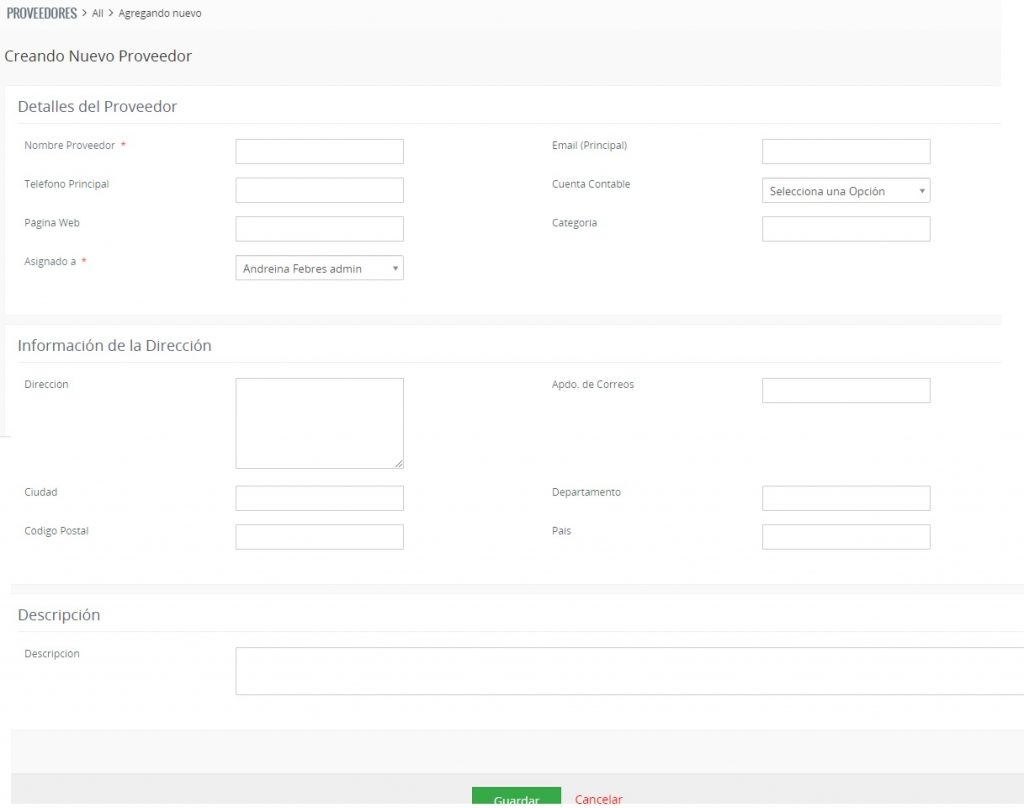
Task: Click the Descripcion text area
Action: (630, 671)
